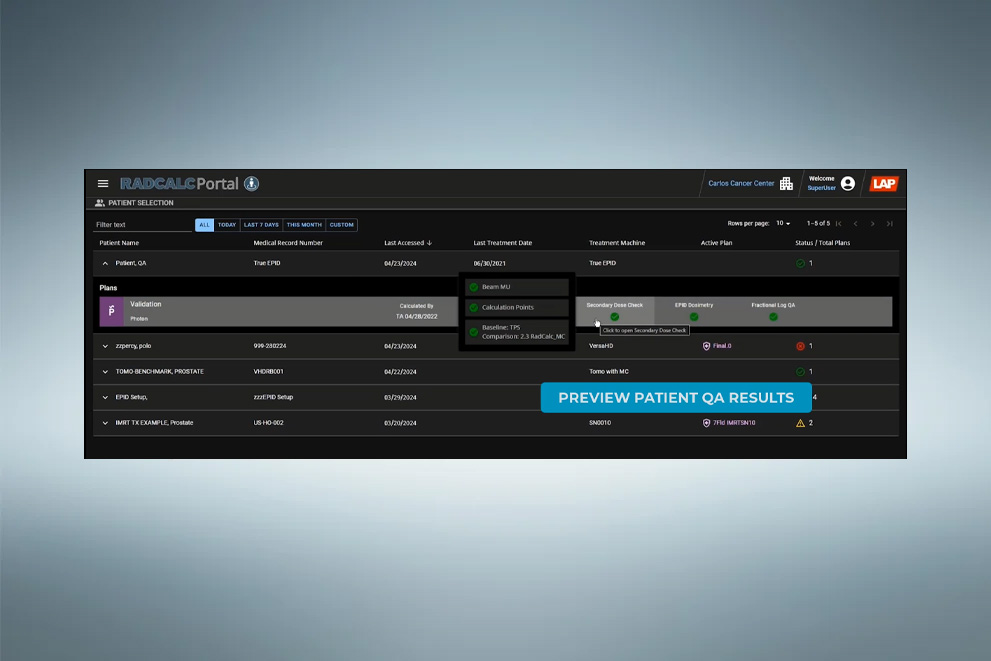Viewport: 991px width, 661px height.
Task: Open the hamburger navigation menu
Action: 102,184
